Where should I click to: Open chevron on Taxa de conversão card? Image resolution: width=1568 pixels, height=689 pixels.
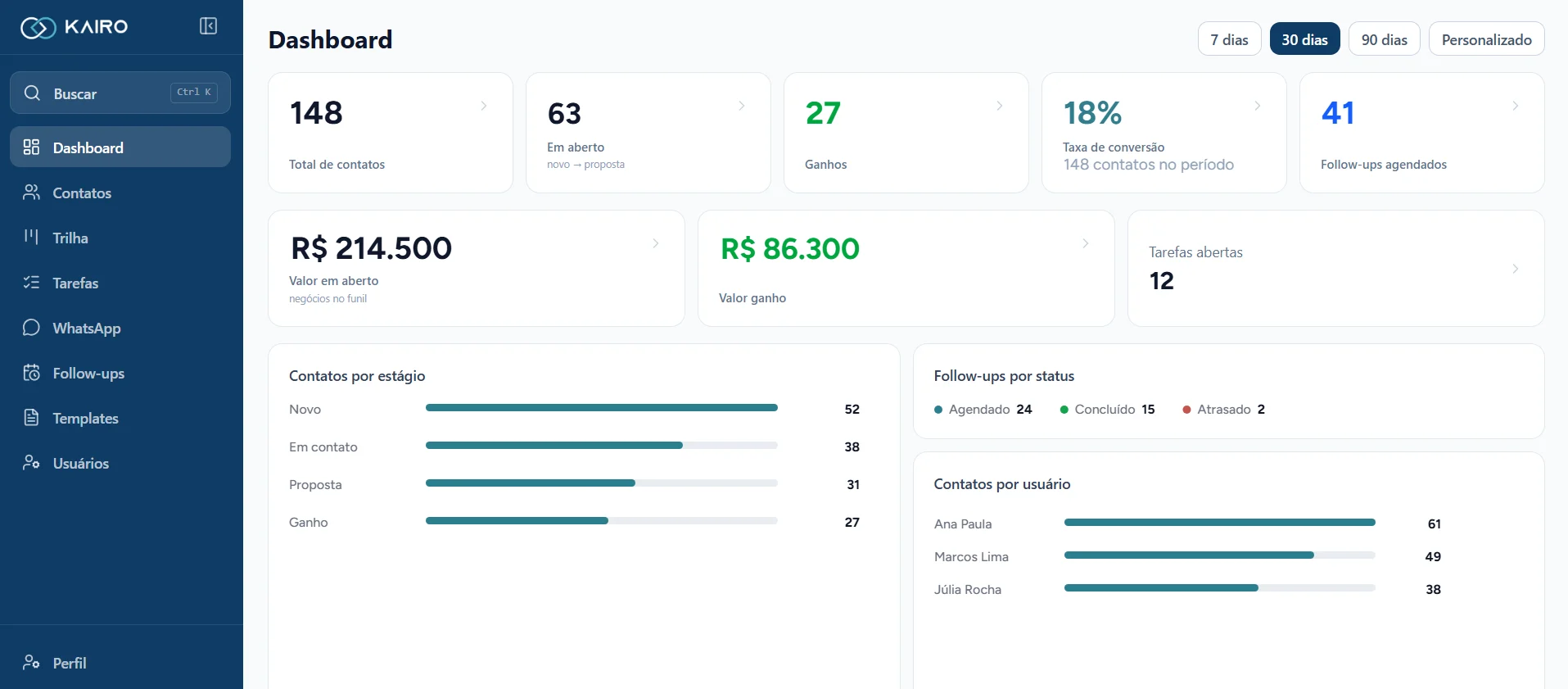coord(1258,106)
